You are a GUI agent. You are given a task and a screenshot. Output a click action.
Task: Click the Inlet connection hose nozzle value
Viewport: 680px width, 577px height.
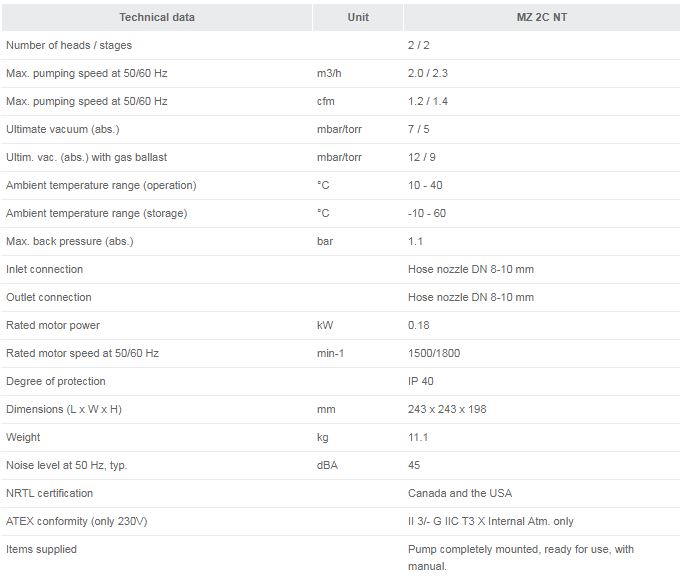click(x=470, y=269)
